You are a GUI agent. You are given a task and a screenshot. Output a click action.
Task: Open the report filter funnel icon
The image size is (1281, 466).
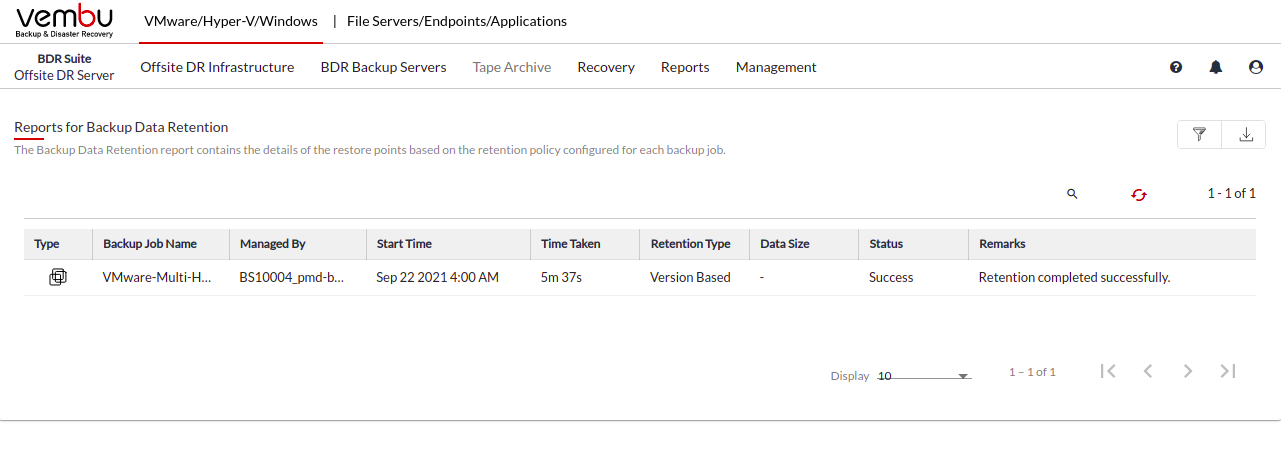(1199, 134)
